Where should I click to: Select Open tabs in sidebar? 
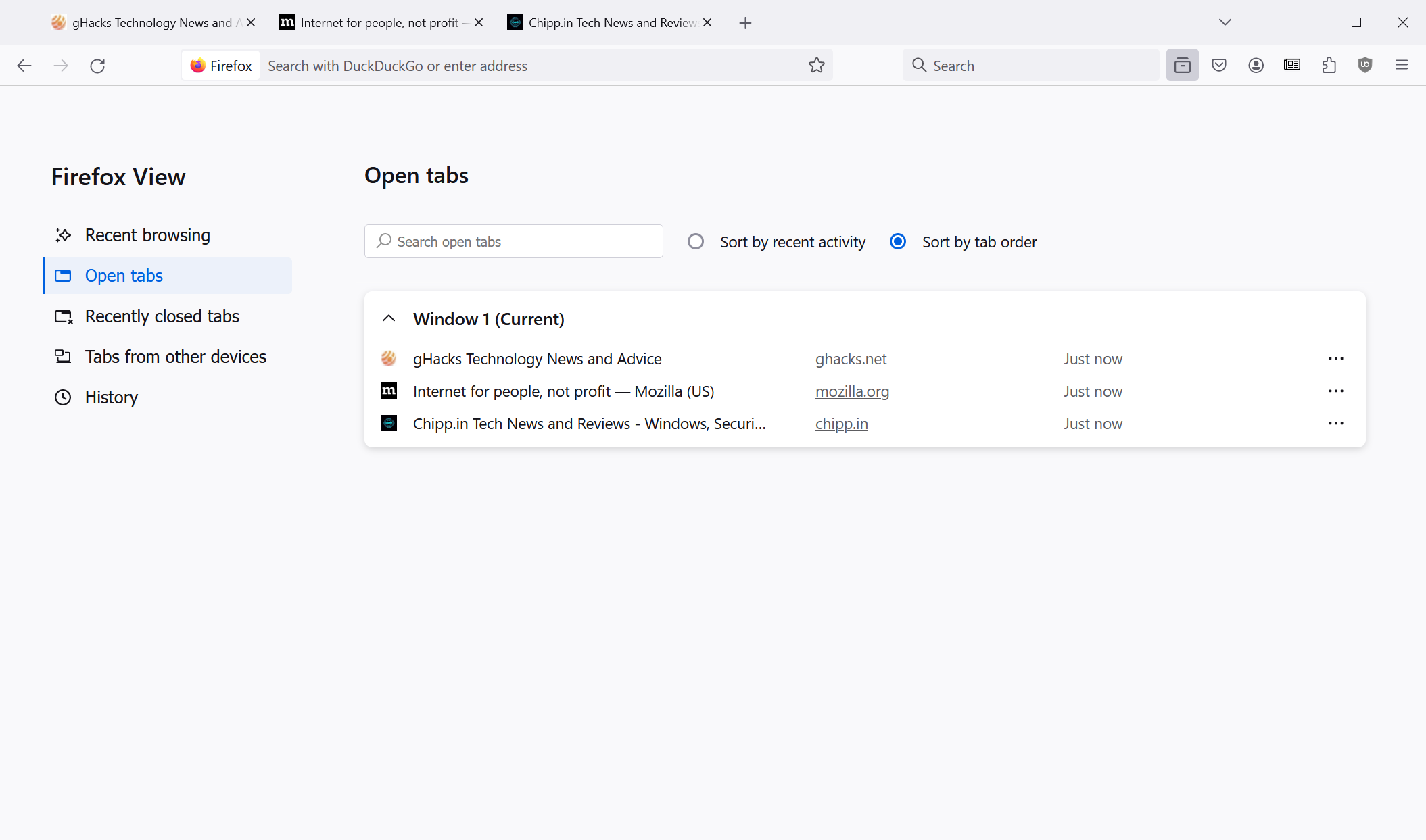[168, 276]
